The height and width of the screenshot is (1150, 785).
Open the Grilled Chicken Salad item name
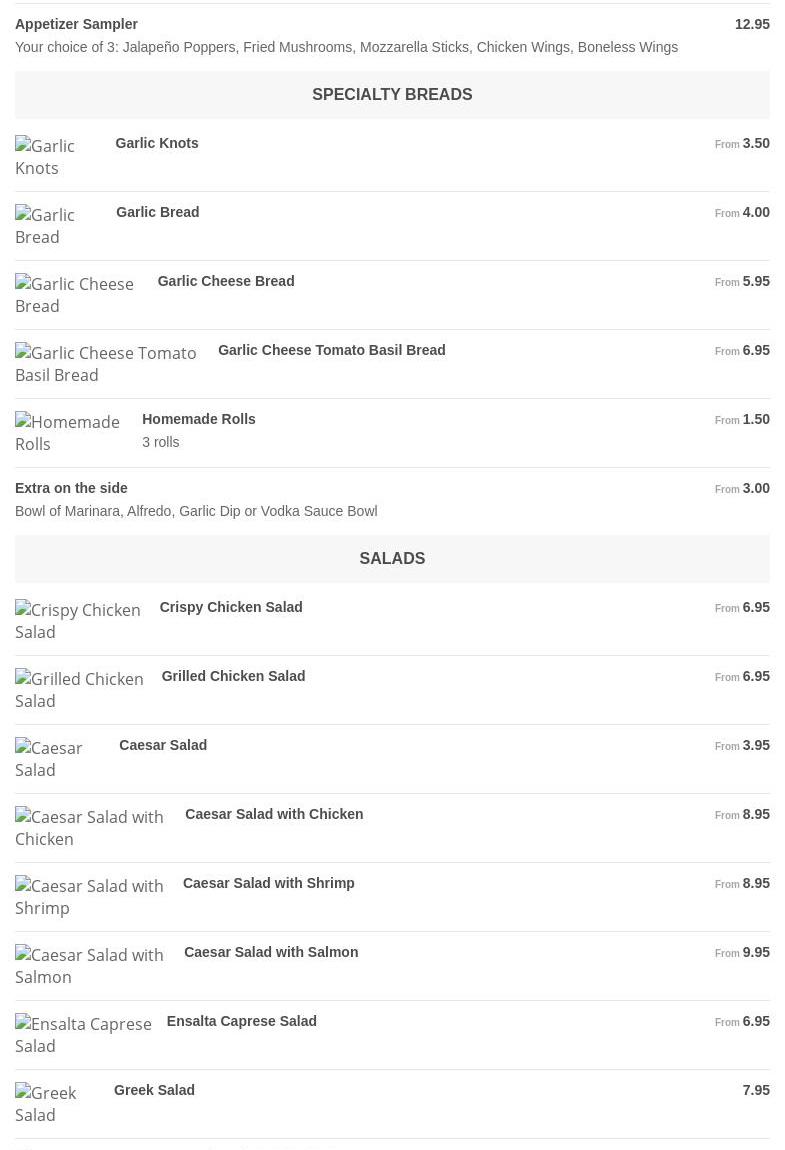(233, 676)
